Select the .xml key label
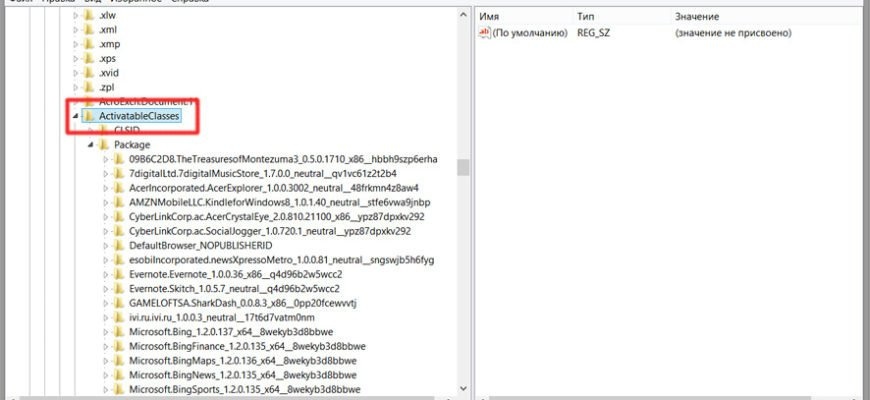Image resolution: width=870 pixels, height=400 pixels. pyautogui.click(x=108, y=29)
